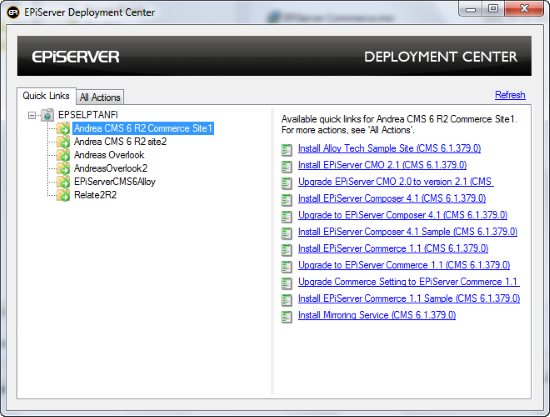The image size is (550, 417).
Task: Switch to the All Actions tab
Action: pos(100,97)
